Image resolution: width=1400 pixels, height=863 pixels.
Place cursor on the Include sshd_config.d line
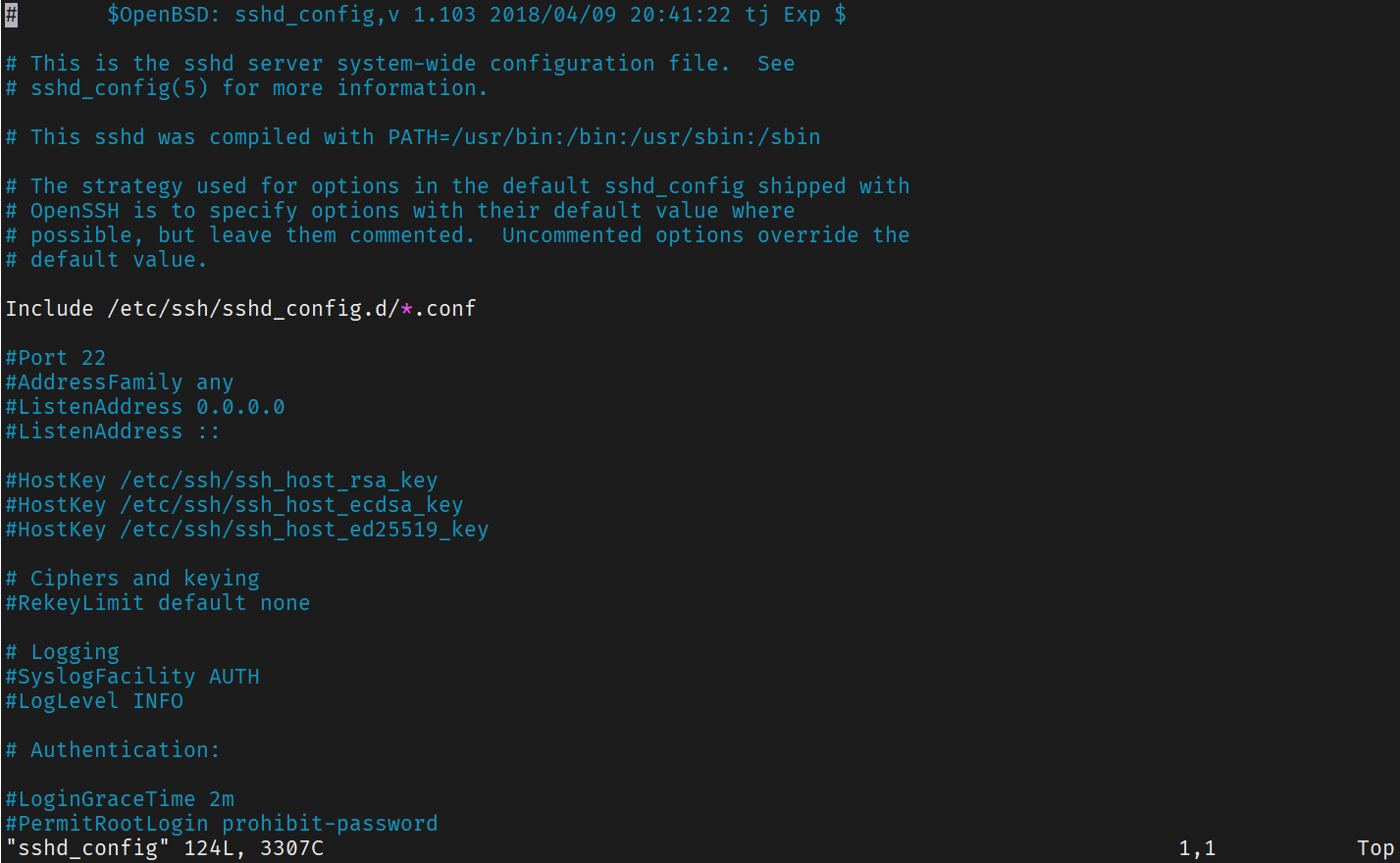click(240, 309)
